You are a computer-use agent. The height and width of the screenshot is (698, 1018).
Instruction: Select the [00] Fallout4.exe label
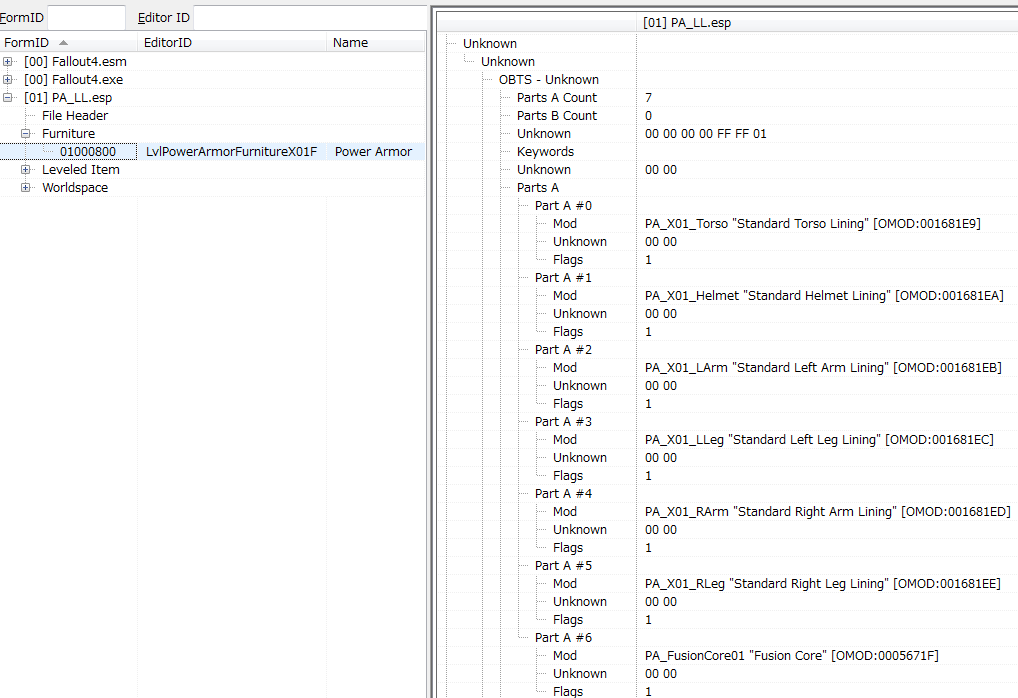[x=73, y=80]
